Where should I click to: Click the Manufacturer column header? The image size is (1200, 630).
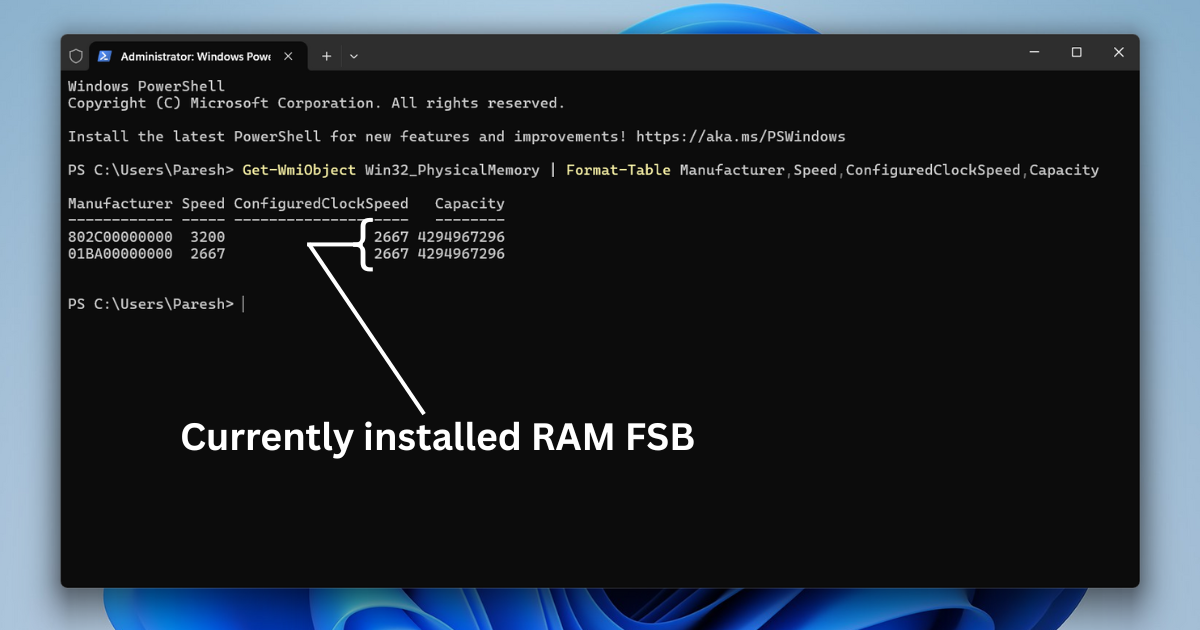click(120, 204)
